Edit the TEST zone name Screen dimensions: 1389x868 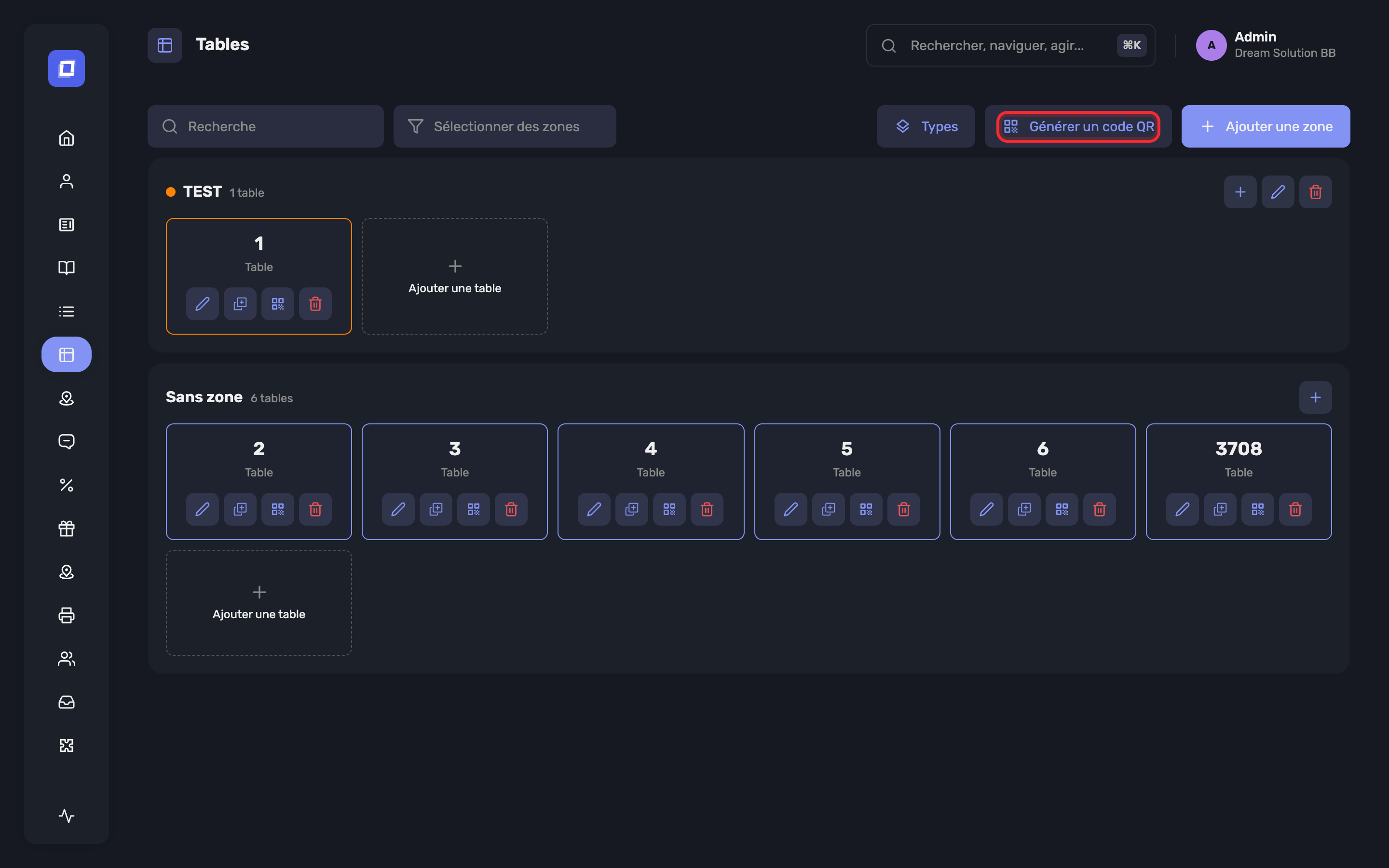[x=1278, y=192]
